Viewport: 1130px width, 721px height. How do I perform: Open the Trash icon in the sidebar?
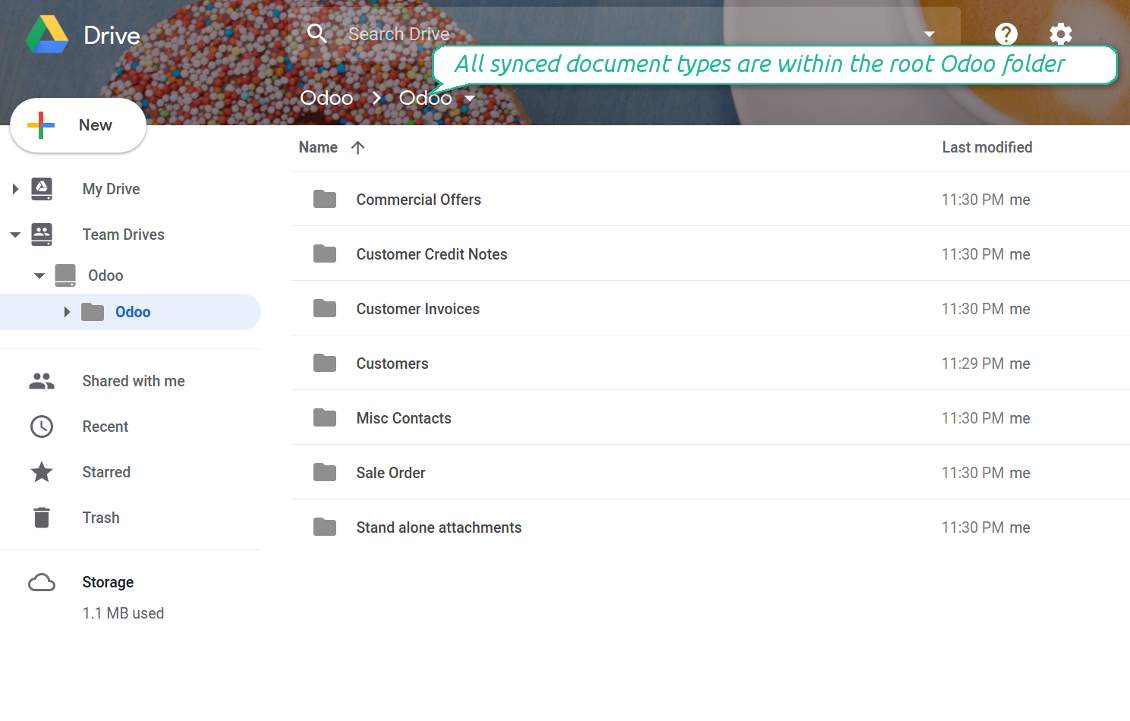click(42, 518)
